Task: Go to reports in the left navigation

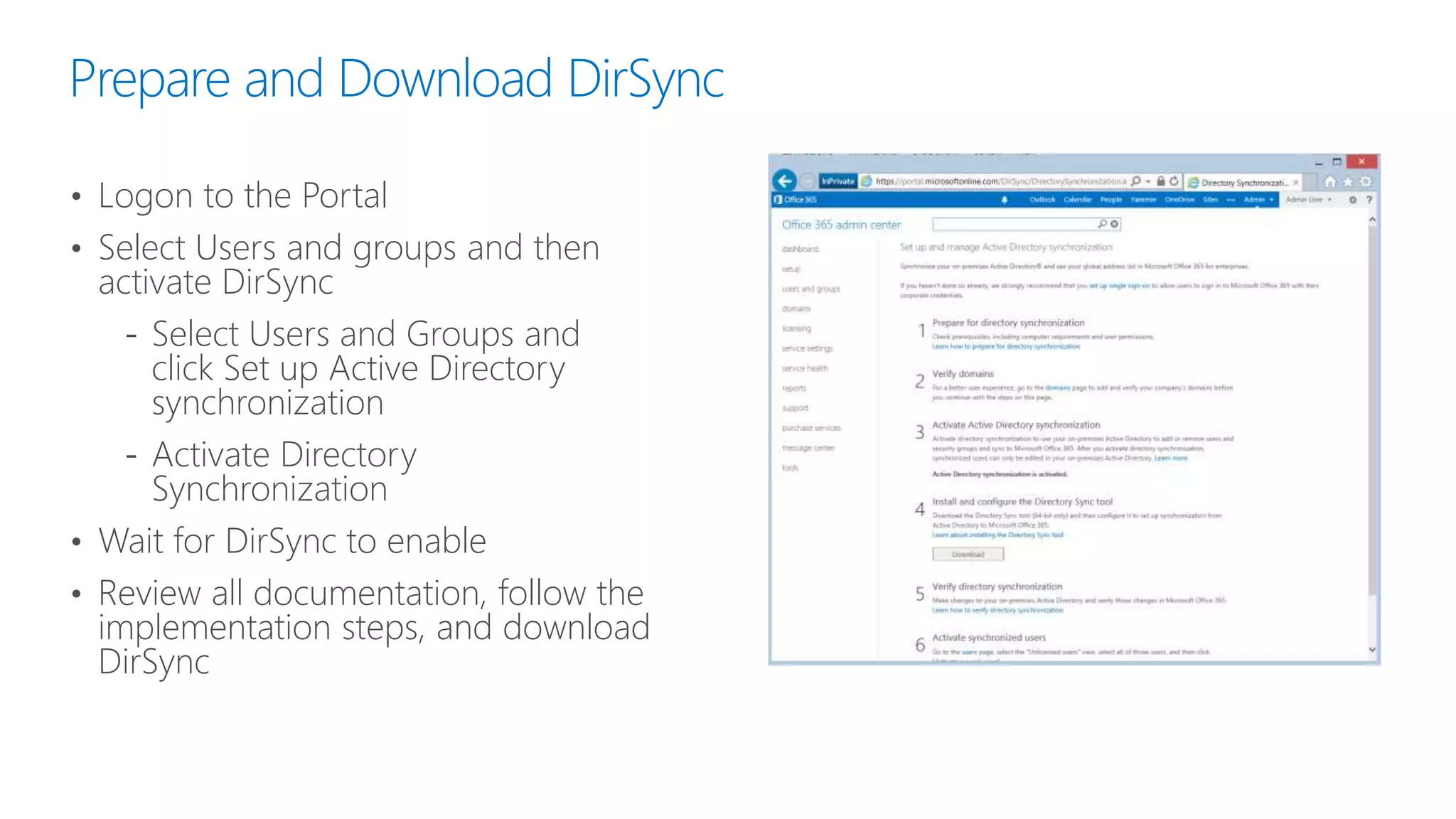Action: pos(793,388)
